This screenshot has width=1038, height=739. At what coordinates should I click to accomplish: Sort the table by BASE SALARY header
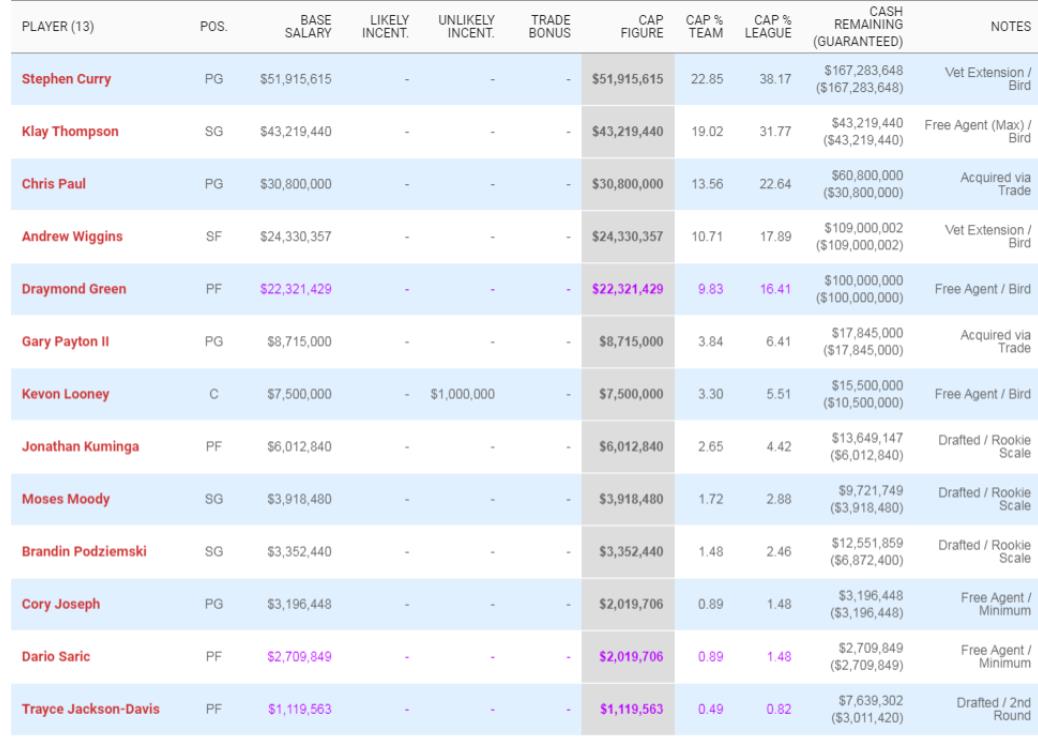[308, 26]
